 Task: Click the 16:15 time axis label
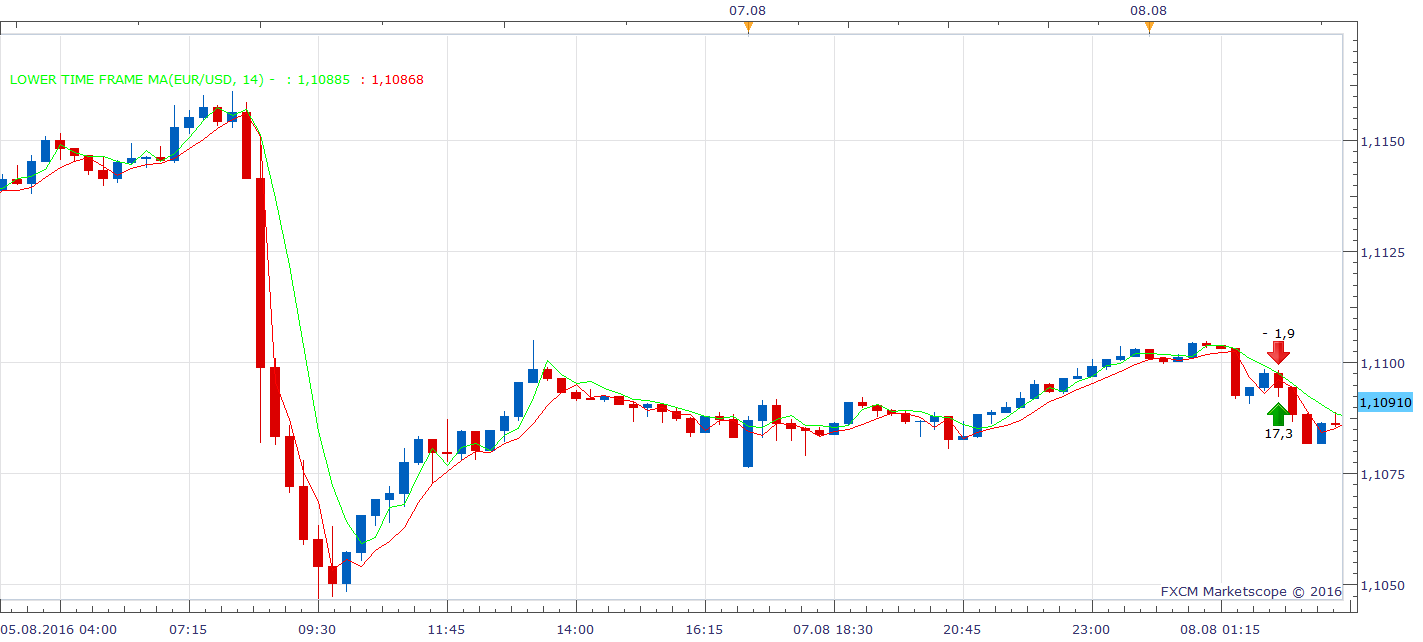point(704,630)
